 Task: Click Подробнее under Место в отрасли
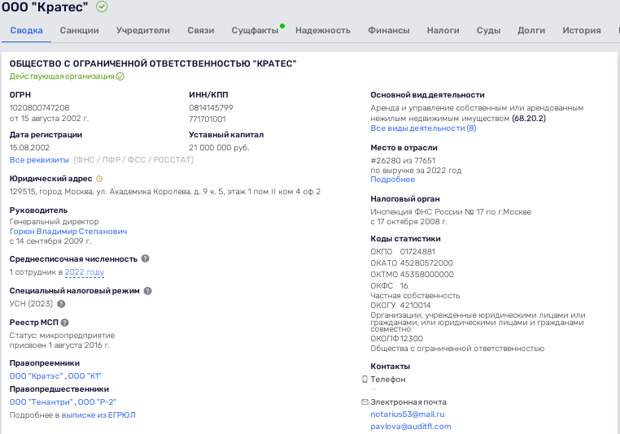coord(393,179)
